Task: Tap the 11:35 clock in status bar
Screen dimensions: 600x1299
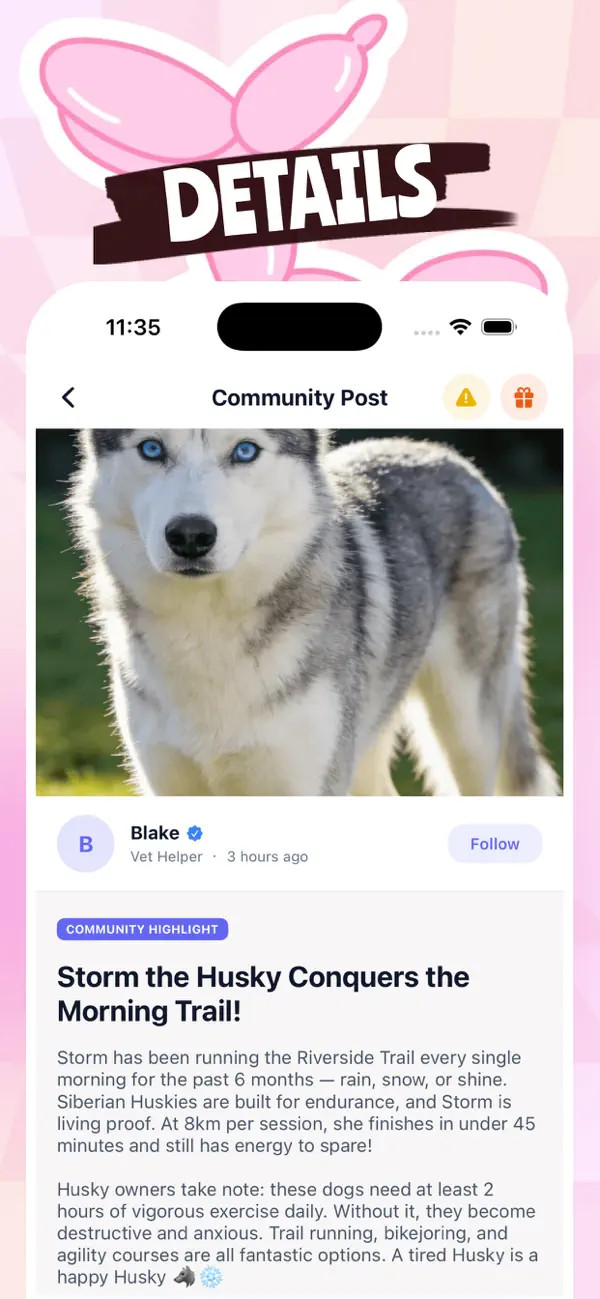Action: point(133,327)
